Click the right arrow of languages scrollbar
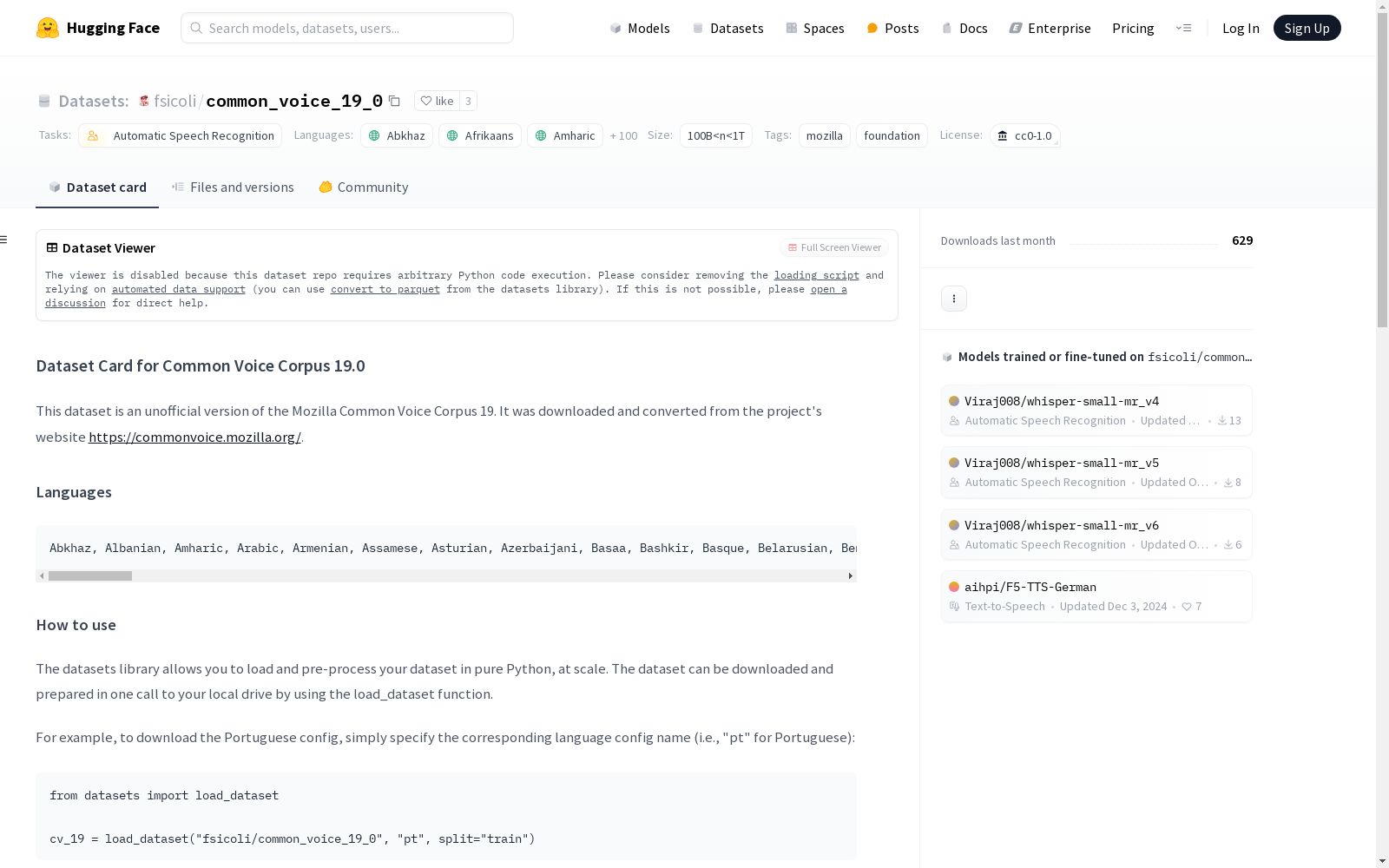 [x=851, y=575]
